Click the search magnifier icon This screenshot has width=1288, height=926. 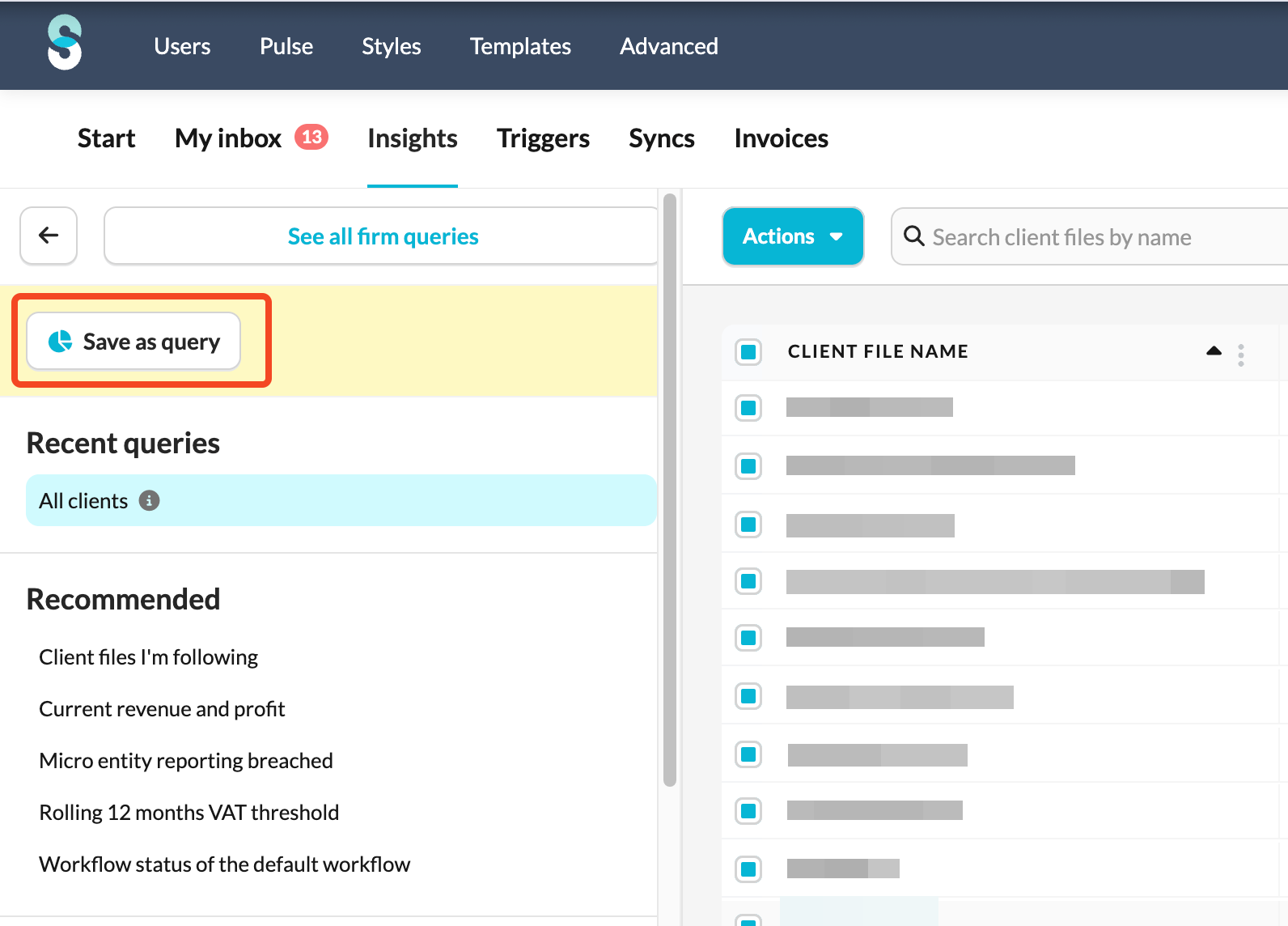[913, 236]
